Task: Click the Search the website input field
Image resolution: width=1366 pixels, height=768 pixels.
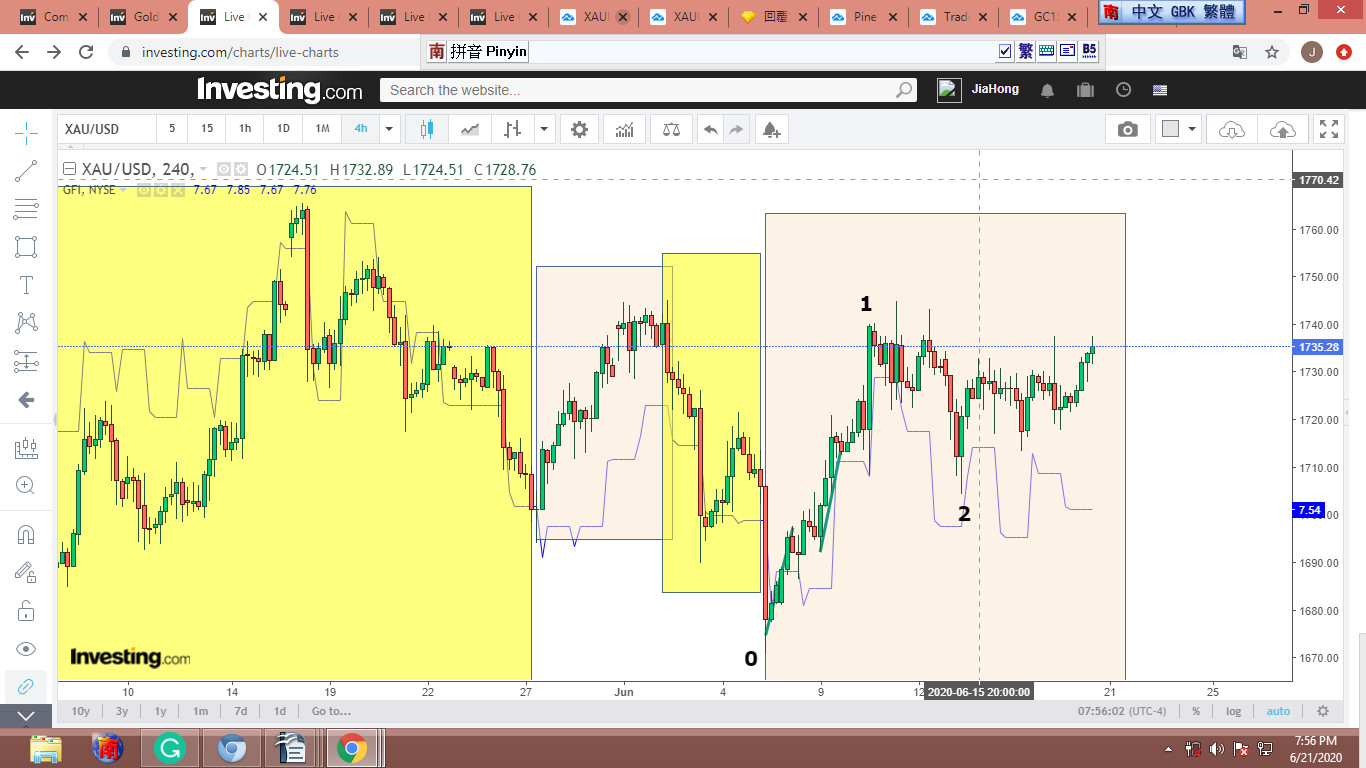Action: click(640, 90)
